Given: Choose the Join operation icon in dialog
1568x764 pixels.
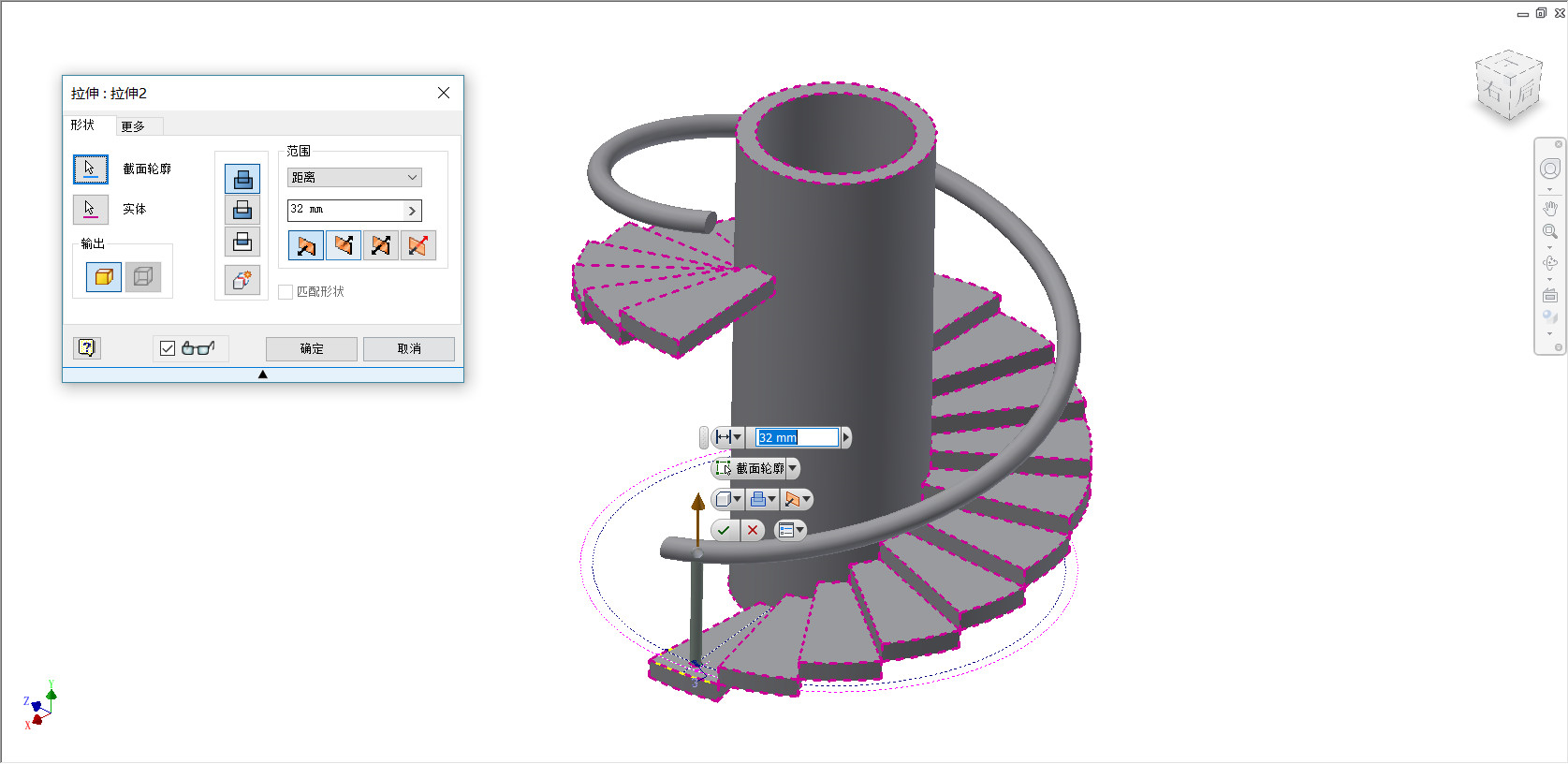Looking at the screenshot, I should click(x=242, y=179).
